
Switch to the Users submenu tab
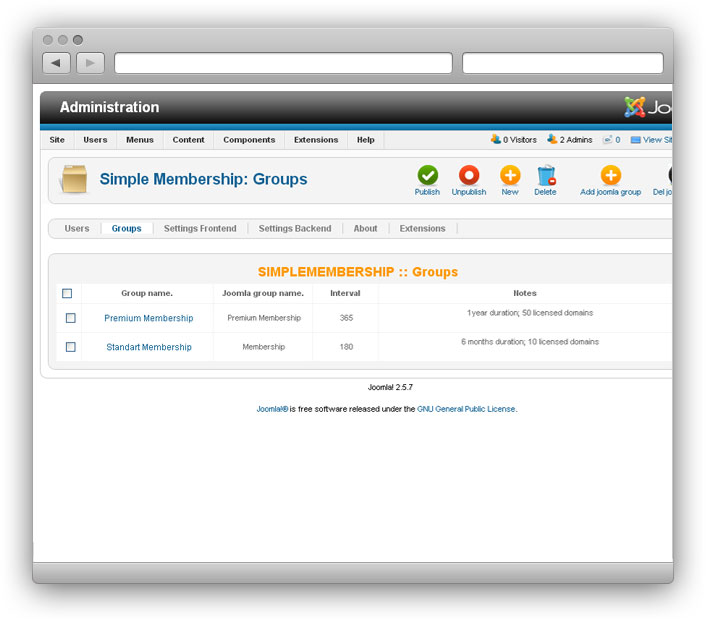pyautogui.click(x=77, y=228)
